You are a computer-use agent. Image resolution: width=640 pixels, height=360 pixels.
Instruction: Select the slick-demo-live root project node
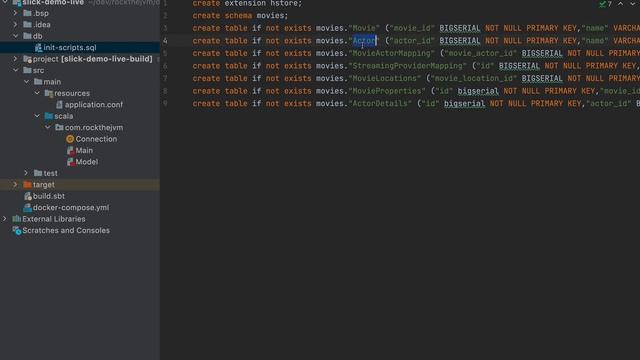53,3
